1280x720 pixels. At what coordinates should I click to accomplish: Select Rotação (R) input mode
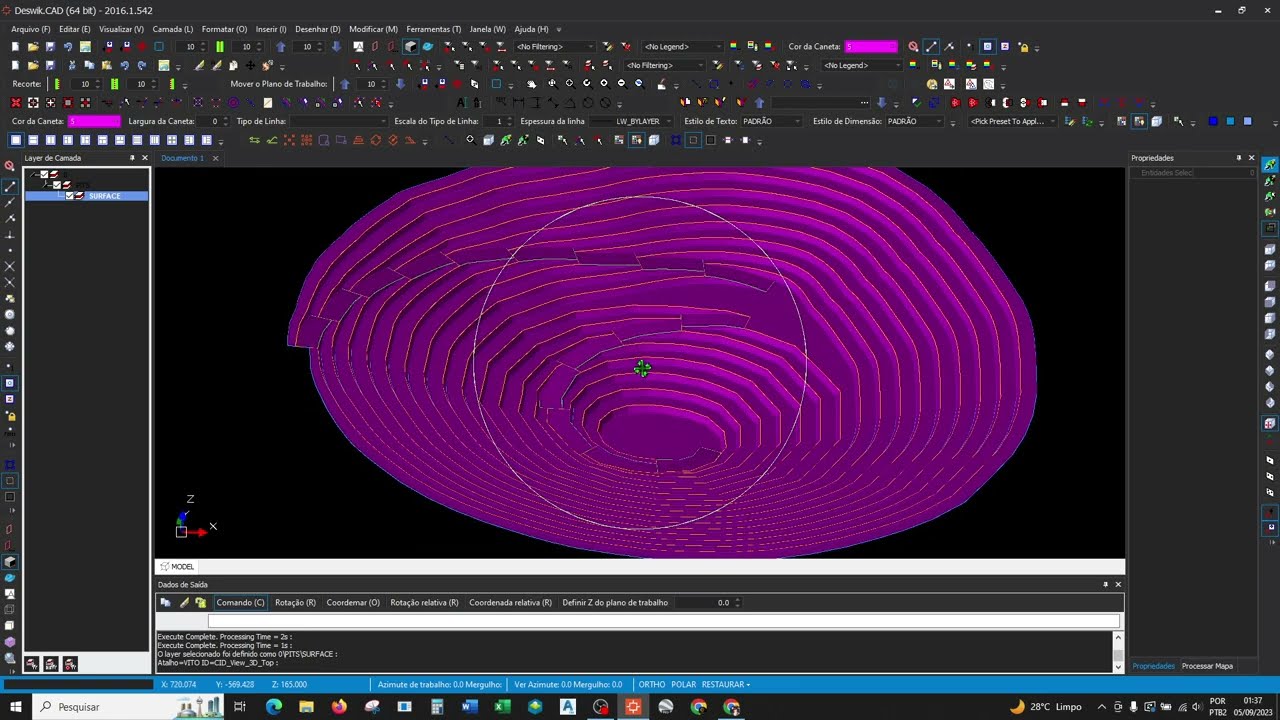[x=295, y=602]
